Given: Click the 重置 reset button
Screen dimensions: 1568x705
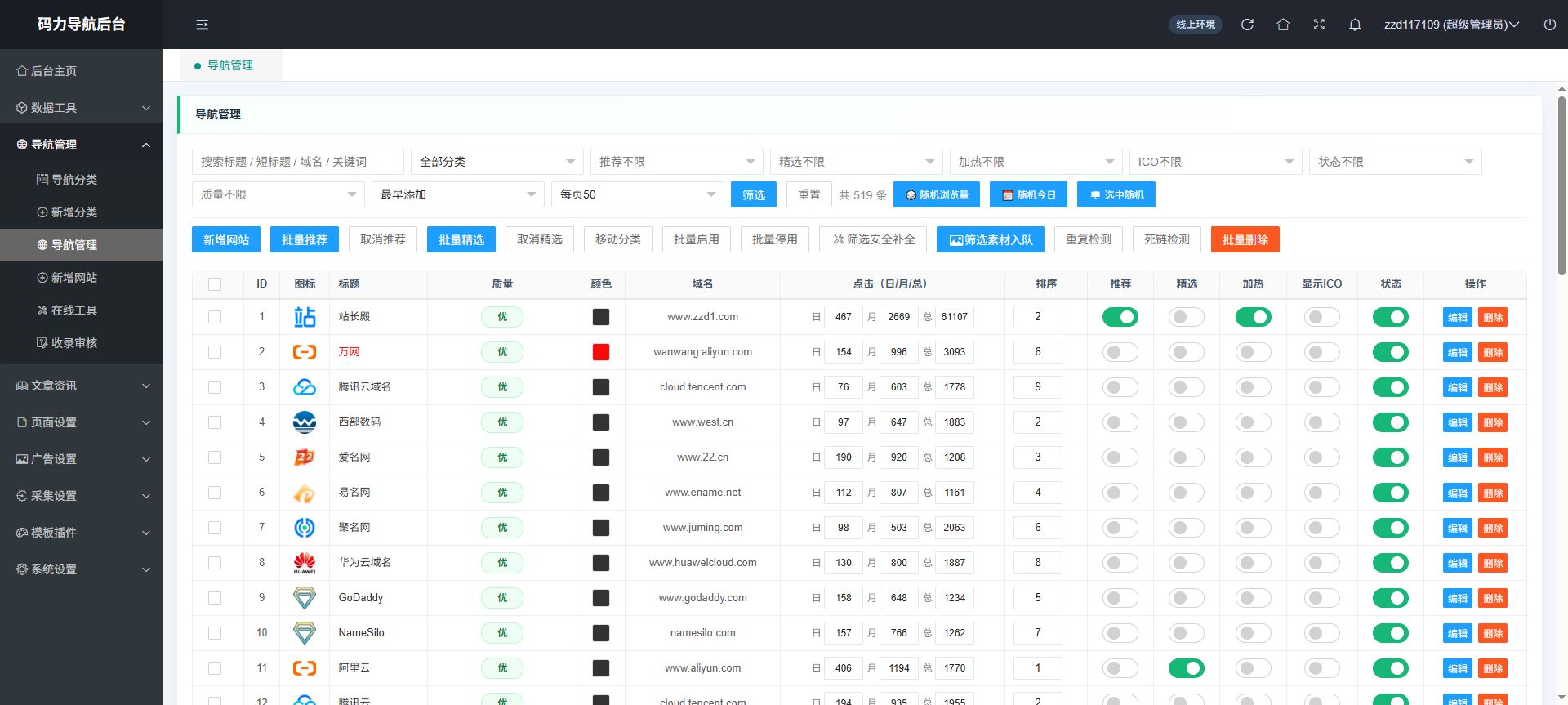Looking at the screenshot, I should [809, 194].
